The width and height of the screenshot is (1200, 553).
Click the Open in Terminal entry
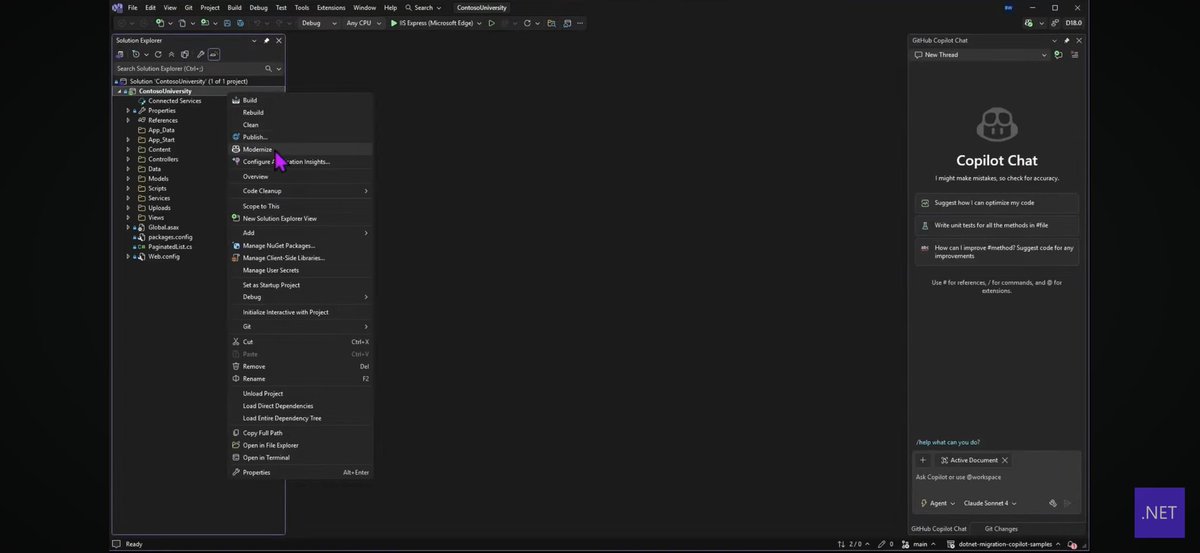pyautogui.click(x=300, y=457)
